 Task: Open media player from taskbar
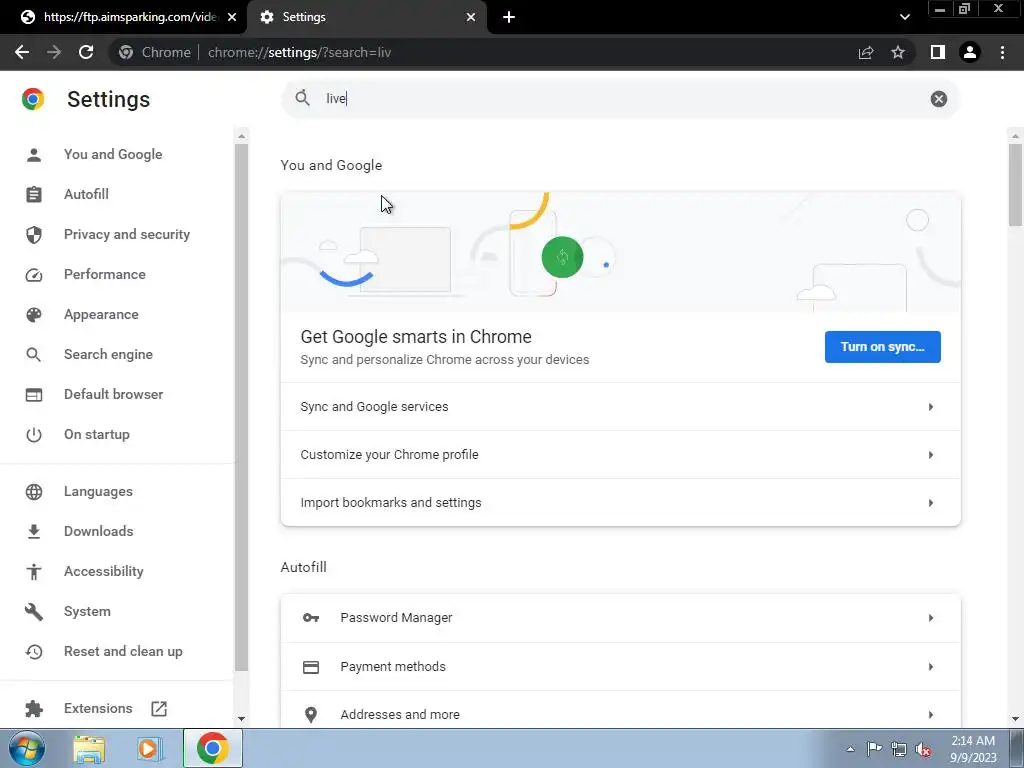pyautogui.click(x=150, y=749)
